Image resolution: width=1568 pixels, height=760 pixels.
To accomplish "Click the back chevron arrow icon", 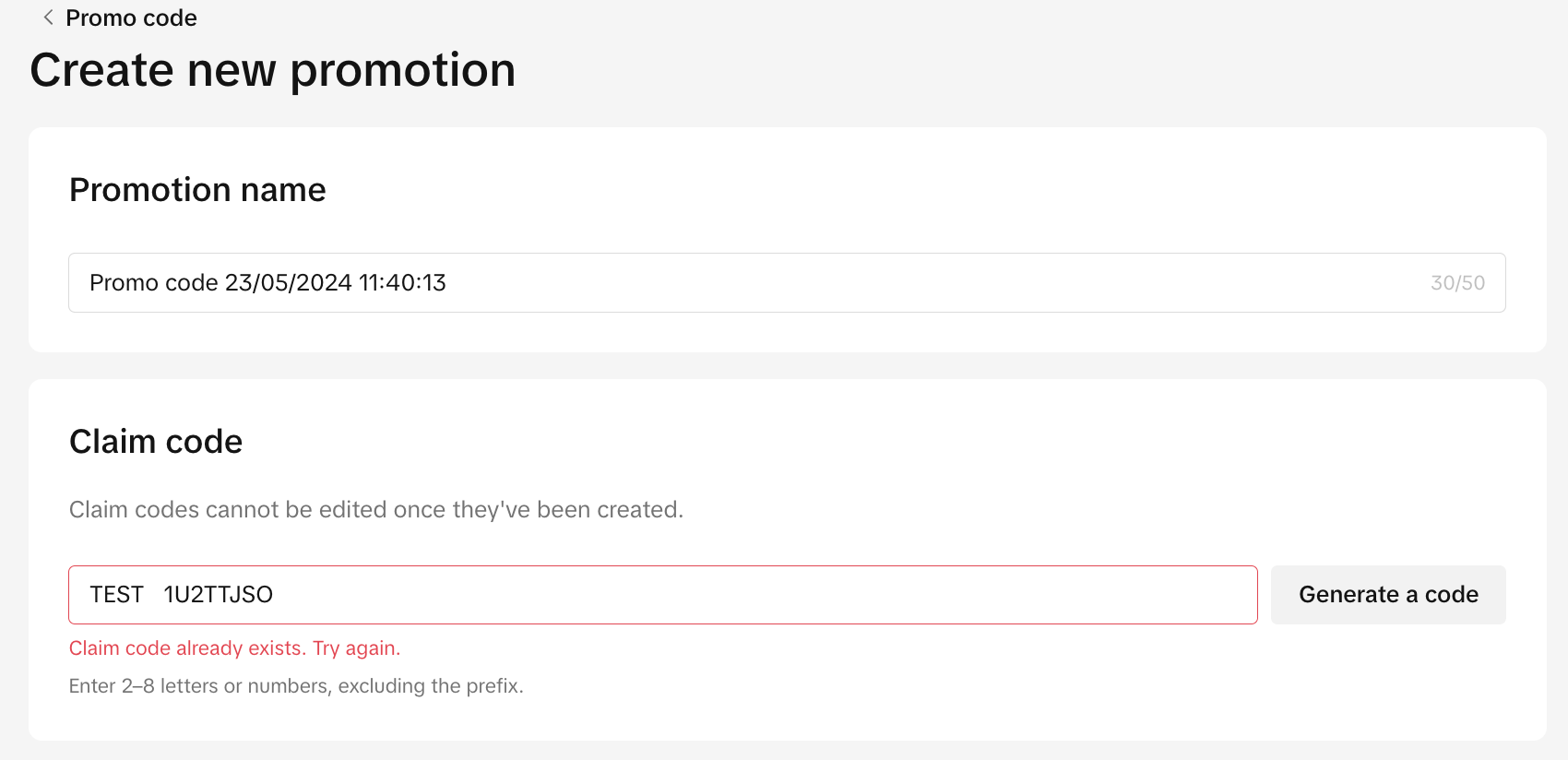I will pyautogui.click(x=48, y=18).
